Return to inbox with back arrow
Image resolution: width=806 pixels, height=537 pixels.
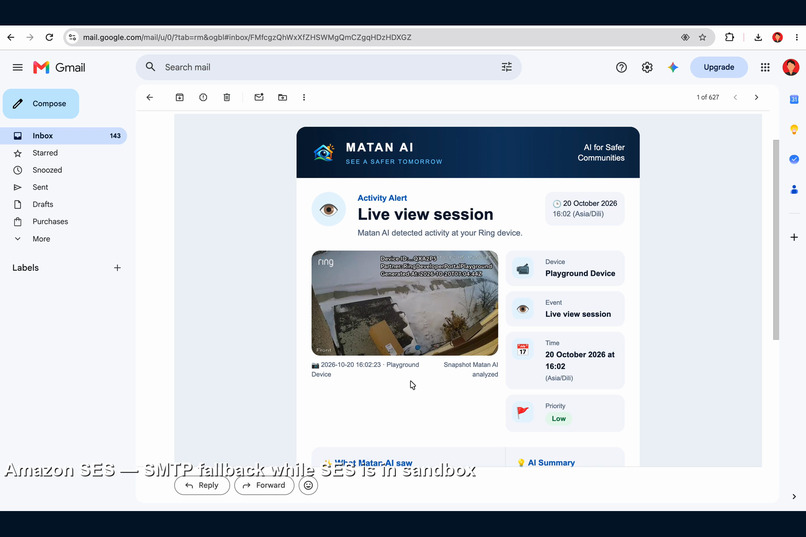[x=150, y=97]
